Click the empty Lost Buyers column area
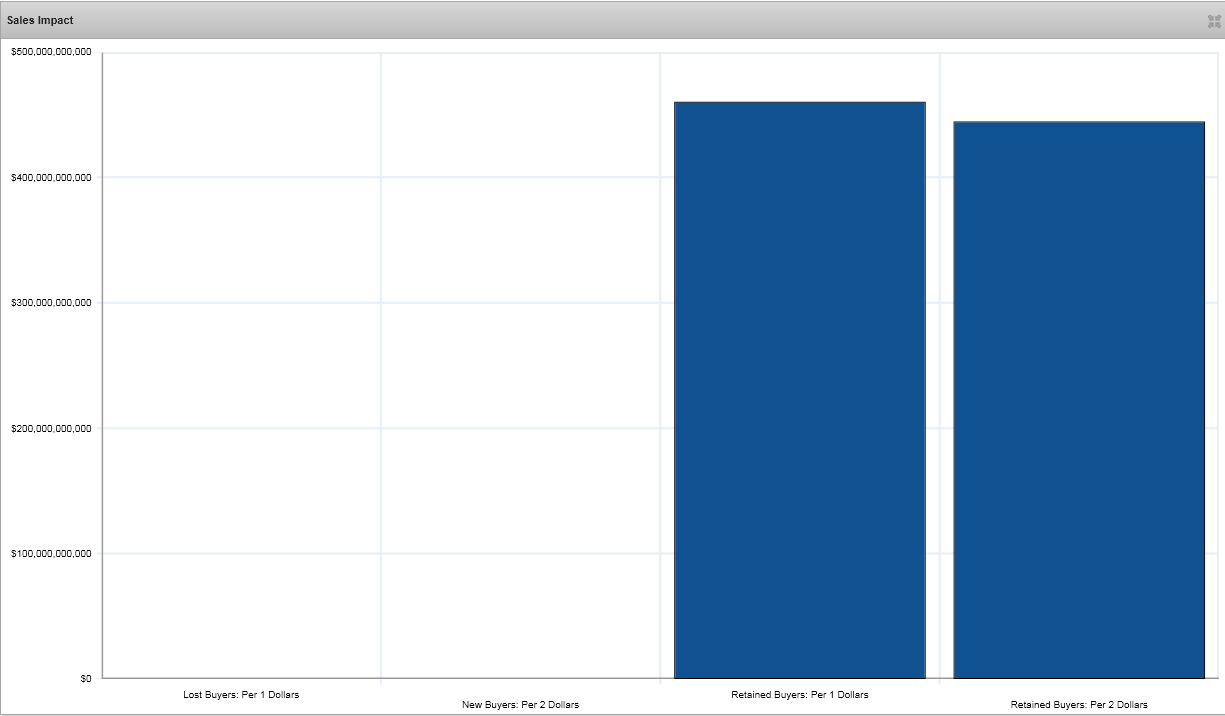This screenshot has height=716, width=1225. [241, 365]
